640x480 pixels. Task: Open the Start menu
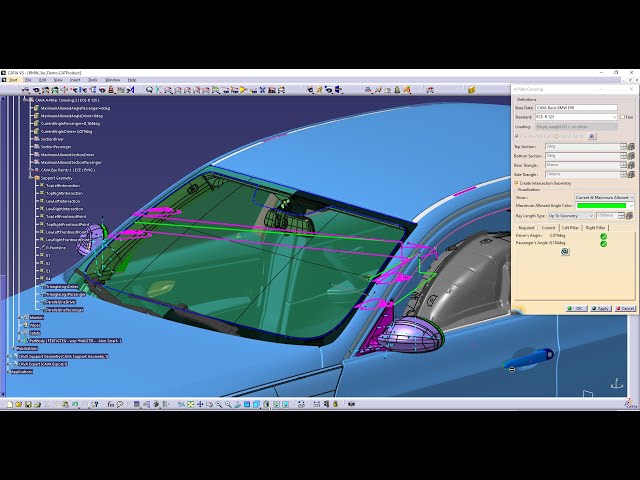13,80
